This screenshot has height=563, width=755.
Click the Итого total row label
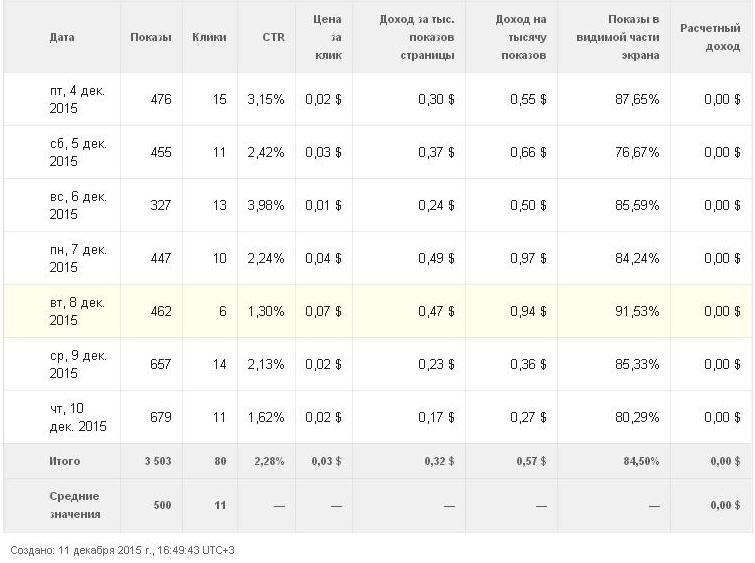(x=65, y=461)
